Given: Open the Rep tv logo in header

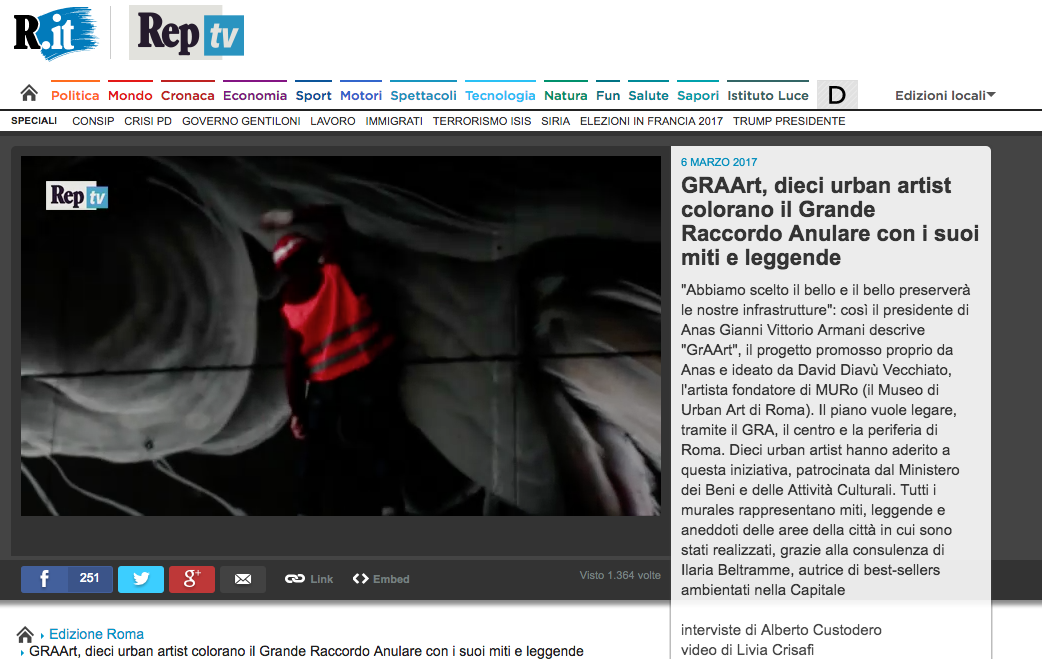Looking at the screenshot, I should 187,33.
